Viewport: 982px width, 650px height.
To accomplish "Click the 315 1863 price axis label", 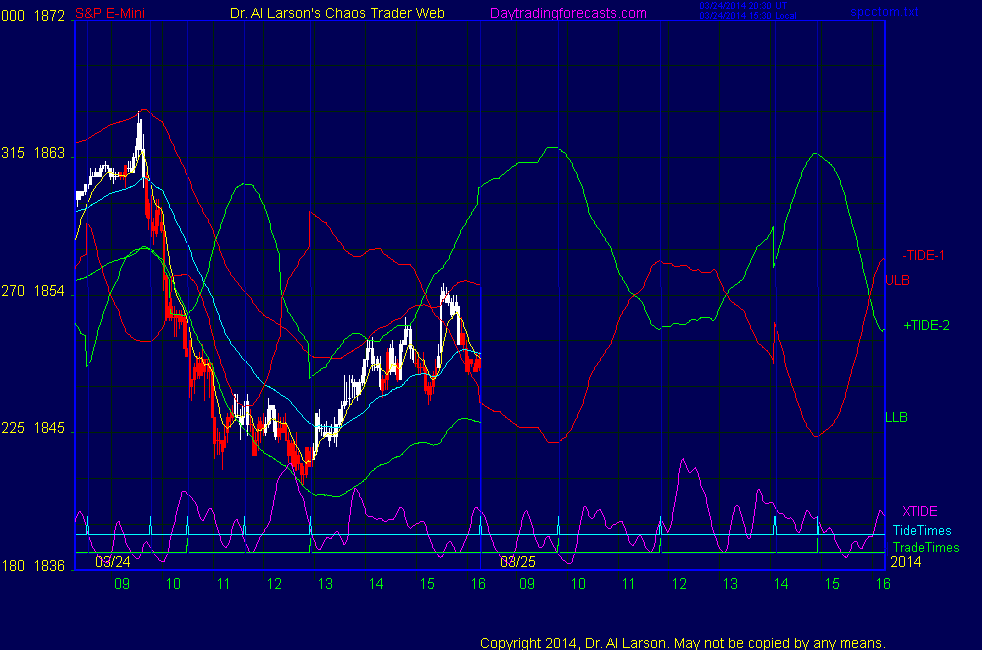I will [x=33, y=153].
